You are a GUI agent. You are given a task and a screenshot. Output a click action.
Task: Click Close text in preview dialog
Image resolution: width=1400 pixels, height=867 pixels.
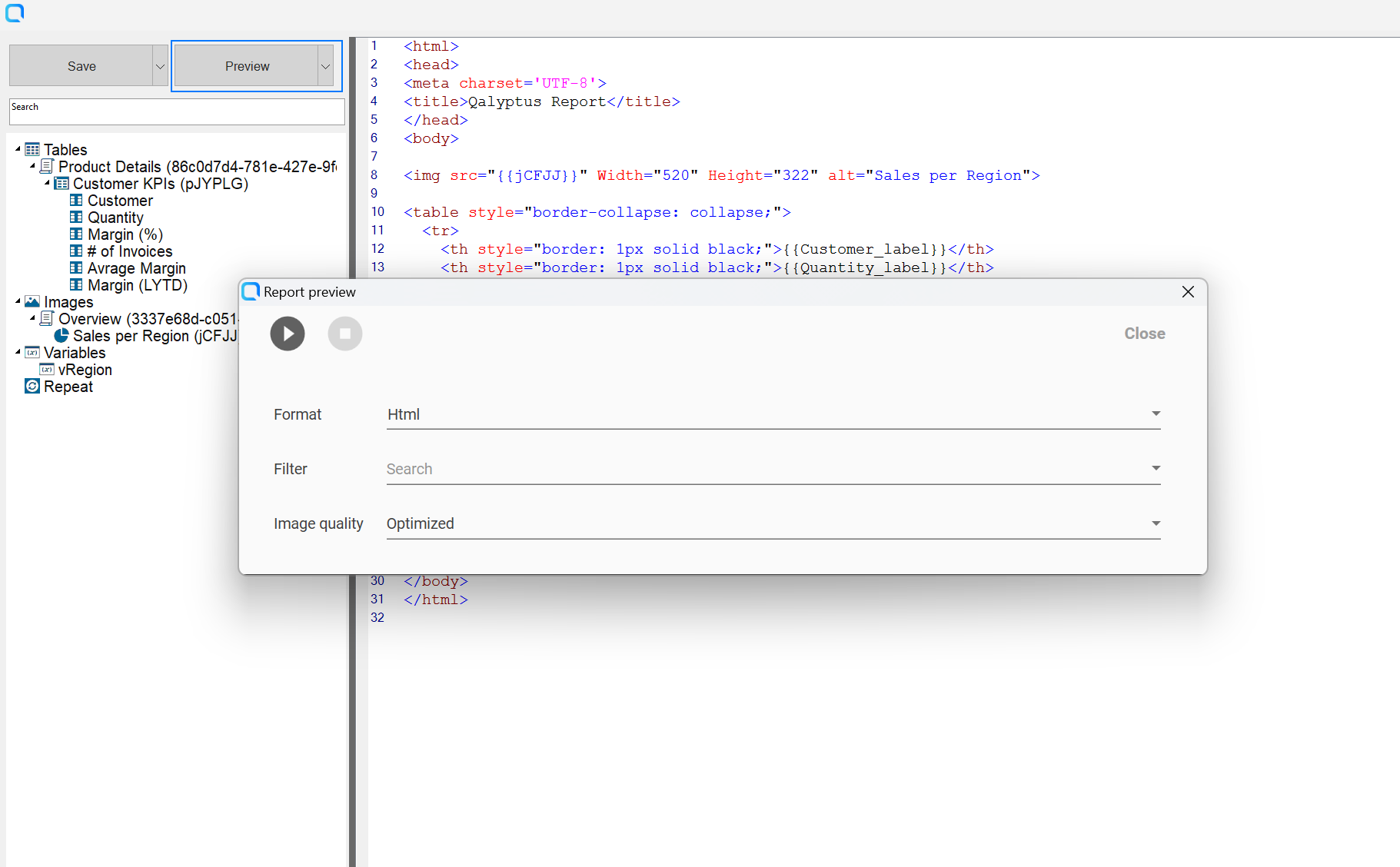(x=1144, y=334)
